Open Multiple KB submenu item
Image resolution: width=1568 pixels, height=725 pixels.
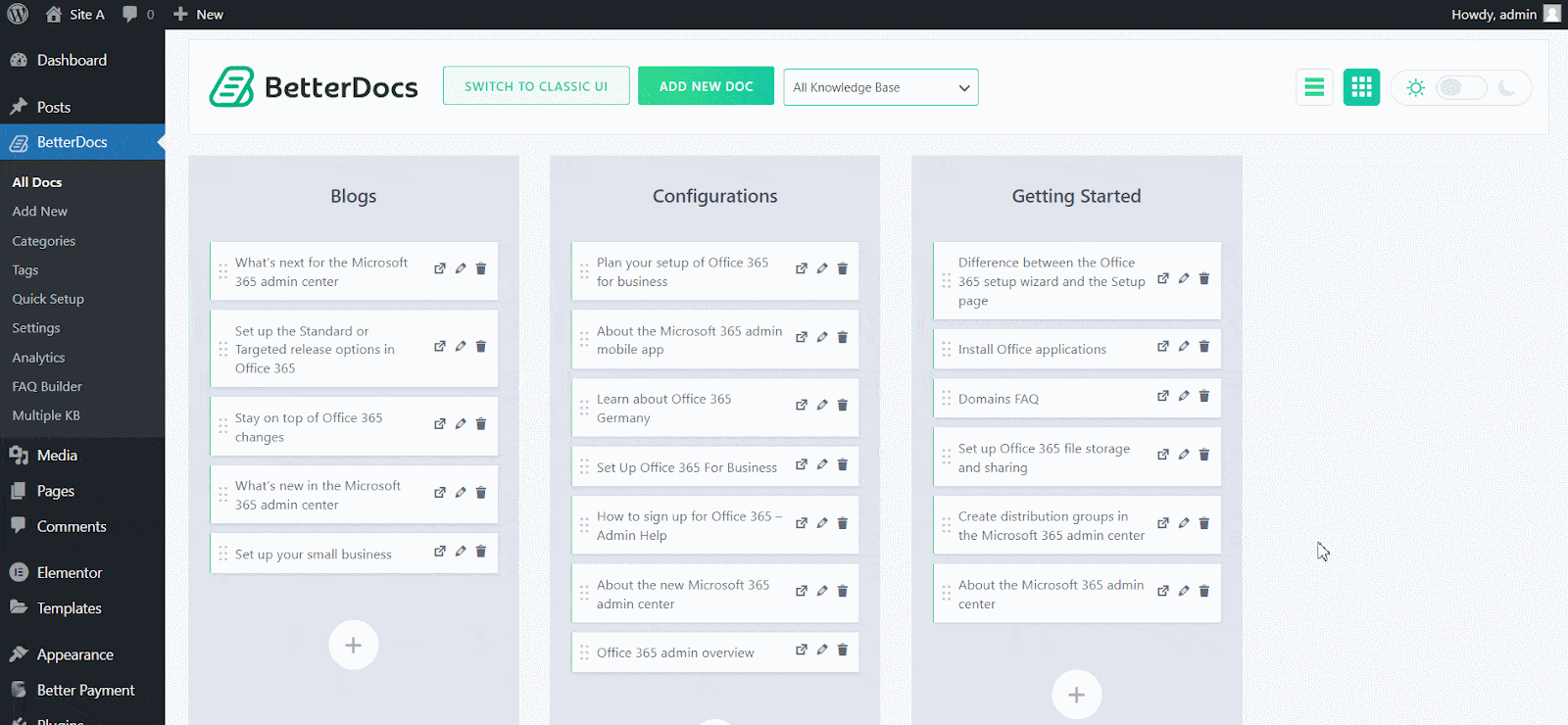pyautogui.click(x=46, y=415)
